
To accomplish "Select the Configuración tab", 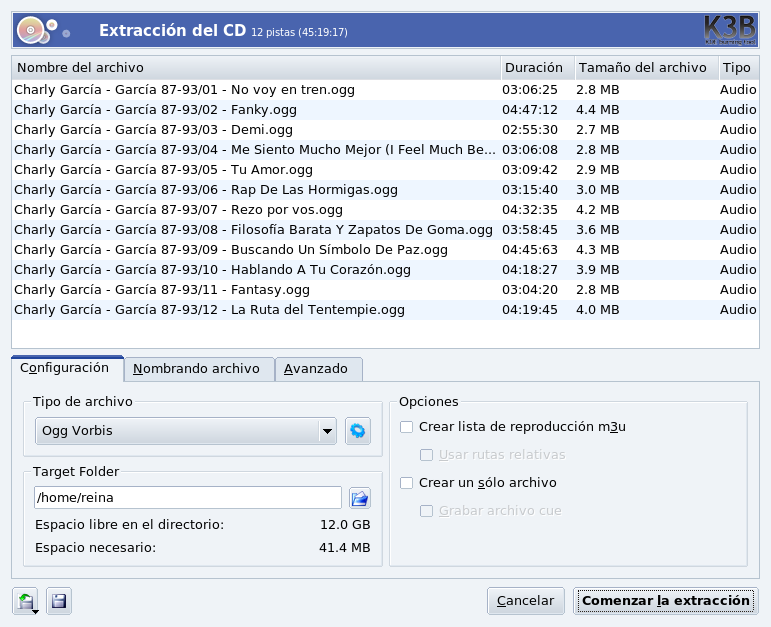I will 65,368.
